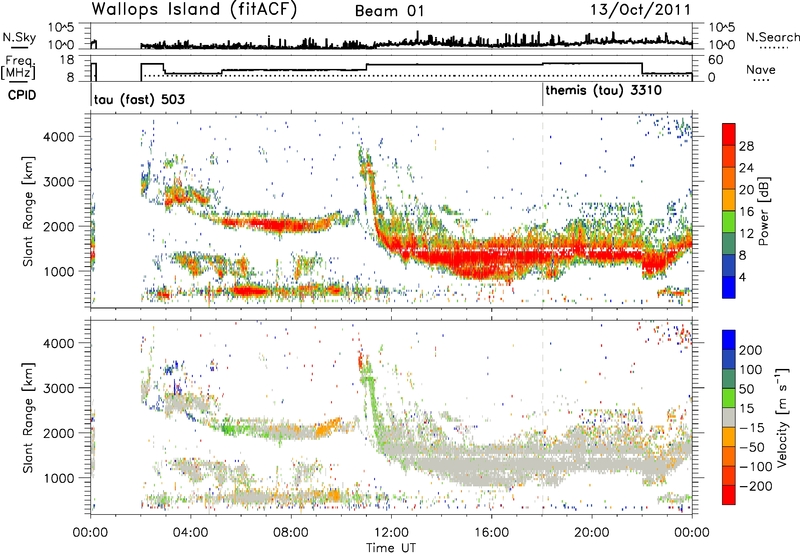Click the Wallops Island (fitACF) title
The image size is (800, 554).
(194, 10)
